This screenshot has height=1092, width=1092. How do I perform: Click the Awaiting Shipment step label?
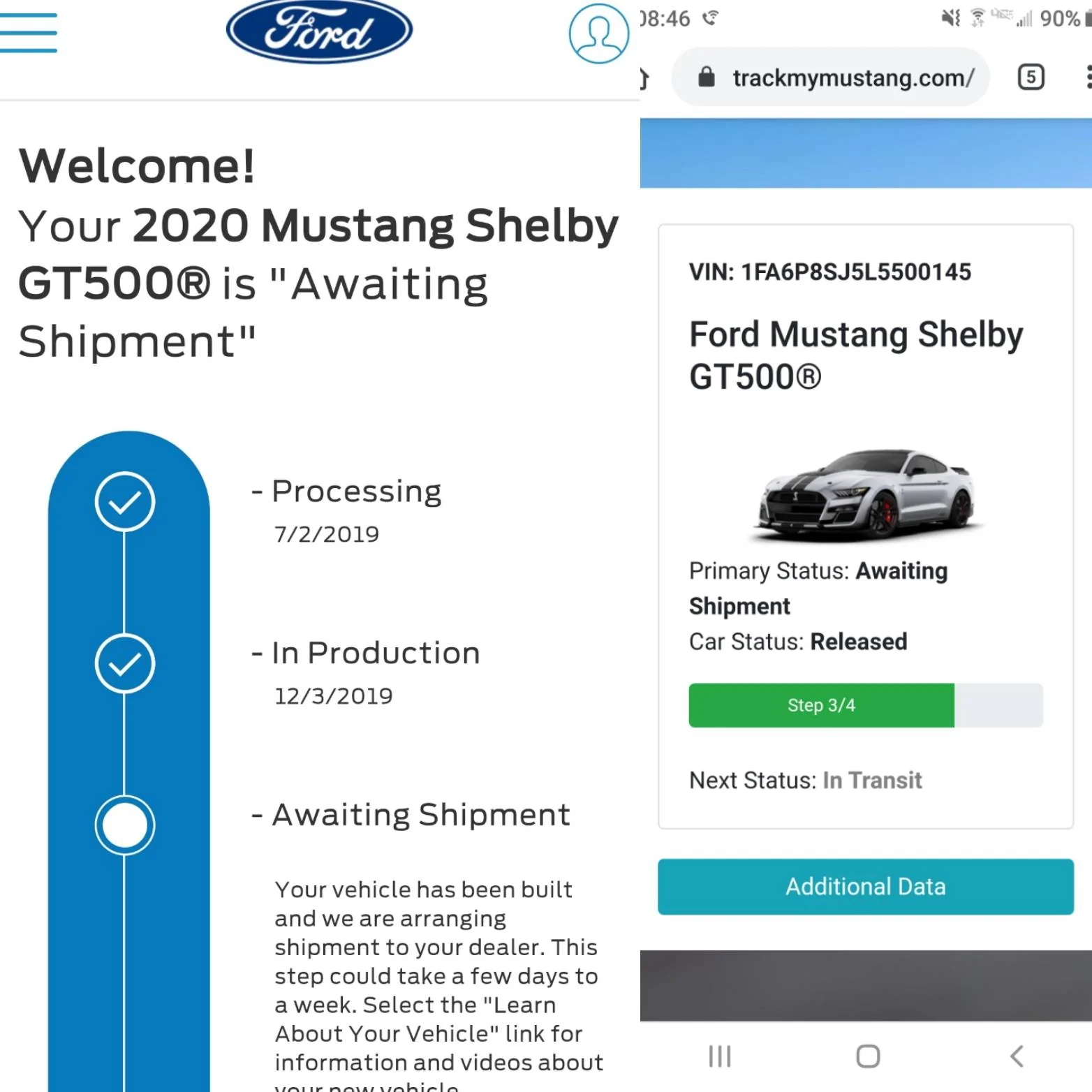click(x=421, y=815)
